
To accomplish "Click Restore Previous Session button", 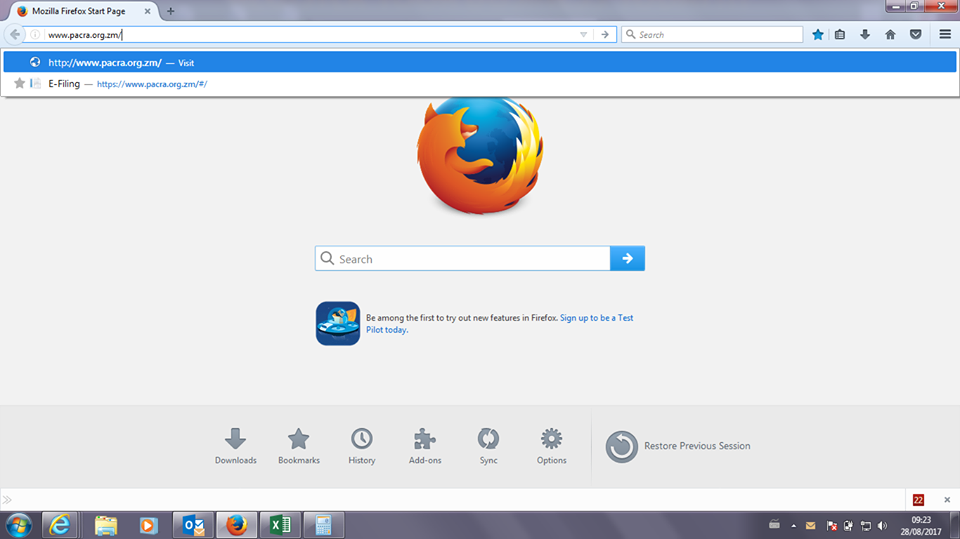I will pyautogui.click(x=678, y=447).
